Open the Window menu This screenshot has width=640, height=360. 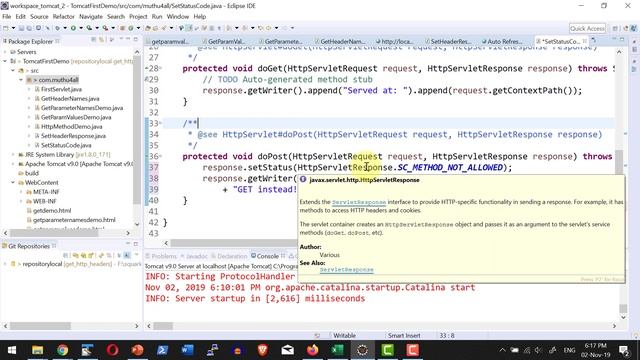(178, 17)
